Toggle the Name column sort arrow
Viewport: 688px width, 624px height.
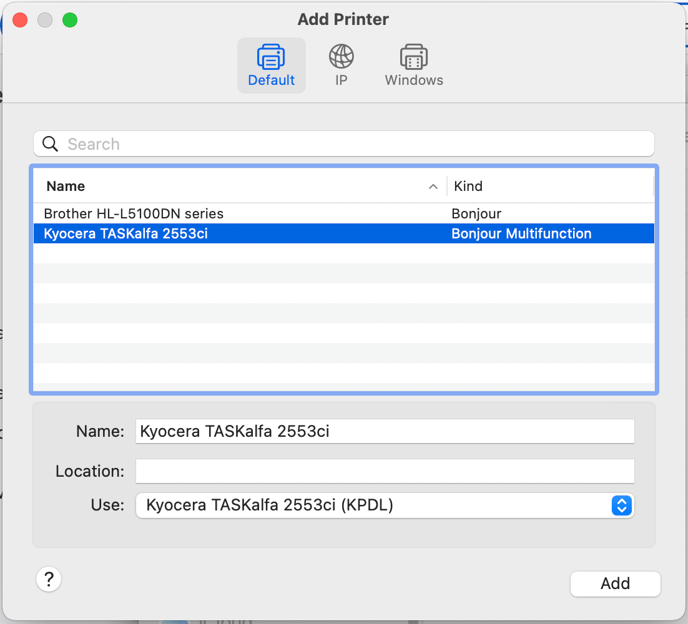point(433,186)
